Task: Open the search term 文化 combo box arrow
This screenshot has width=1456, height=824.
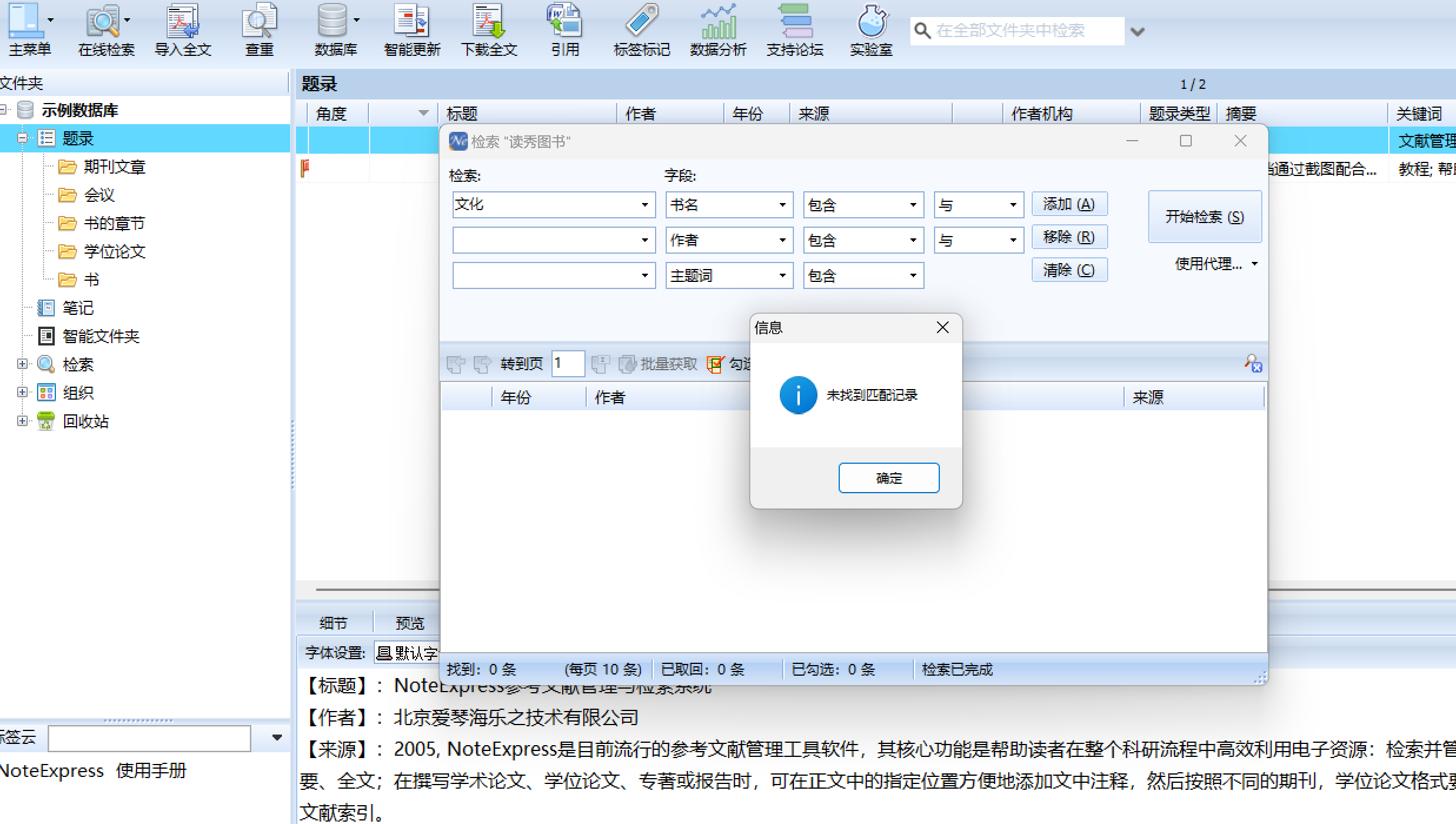Action: pos(645,205)
